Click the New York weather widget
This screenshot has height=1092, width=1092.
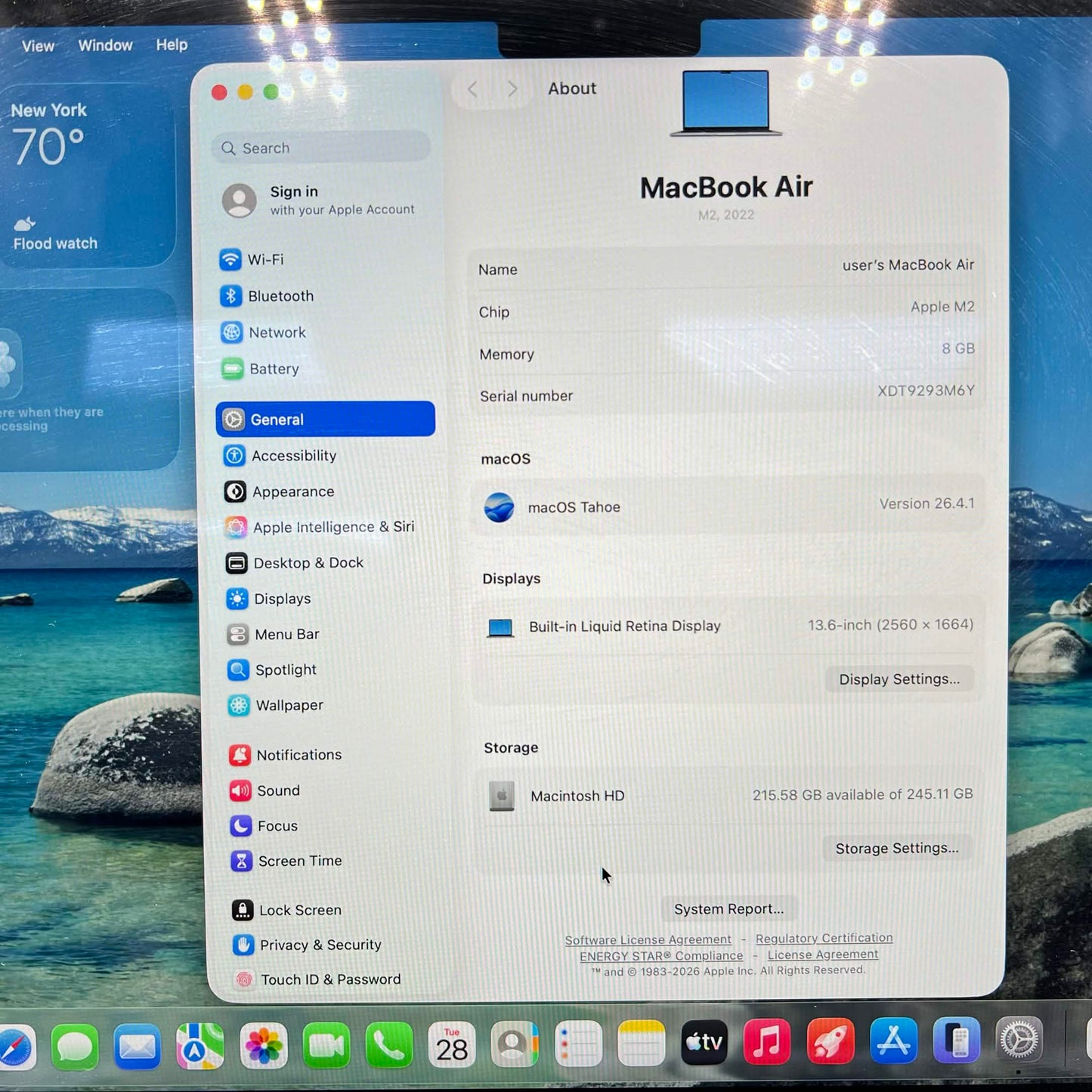point(88,176)
